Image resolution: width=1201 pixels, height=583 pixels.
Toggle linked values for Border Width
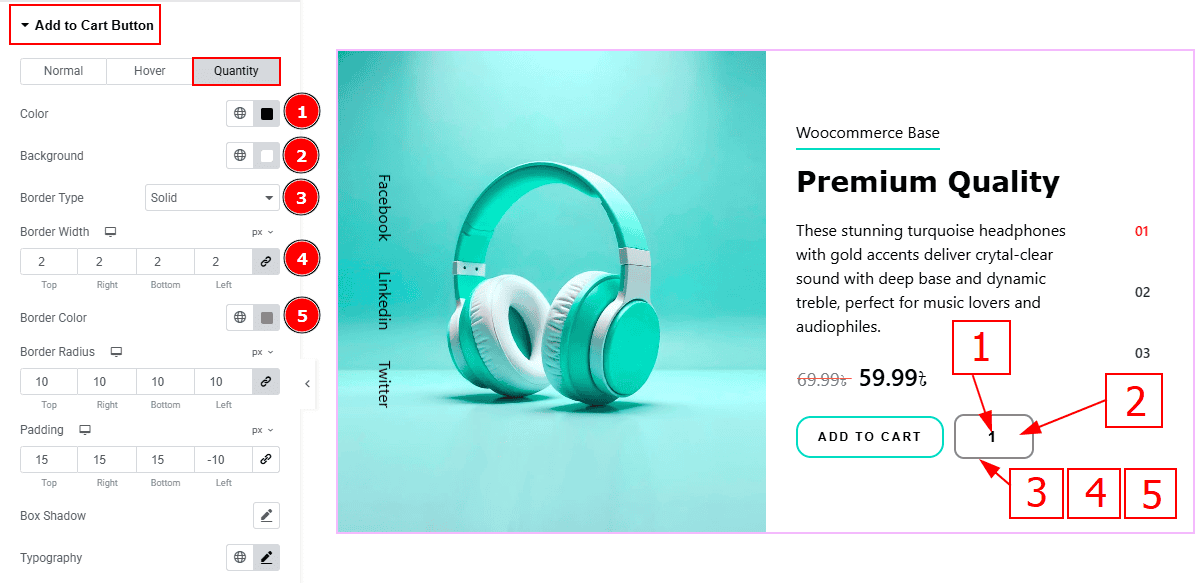266,262
